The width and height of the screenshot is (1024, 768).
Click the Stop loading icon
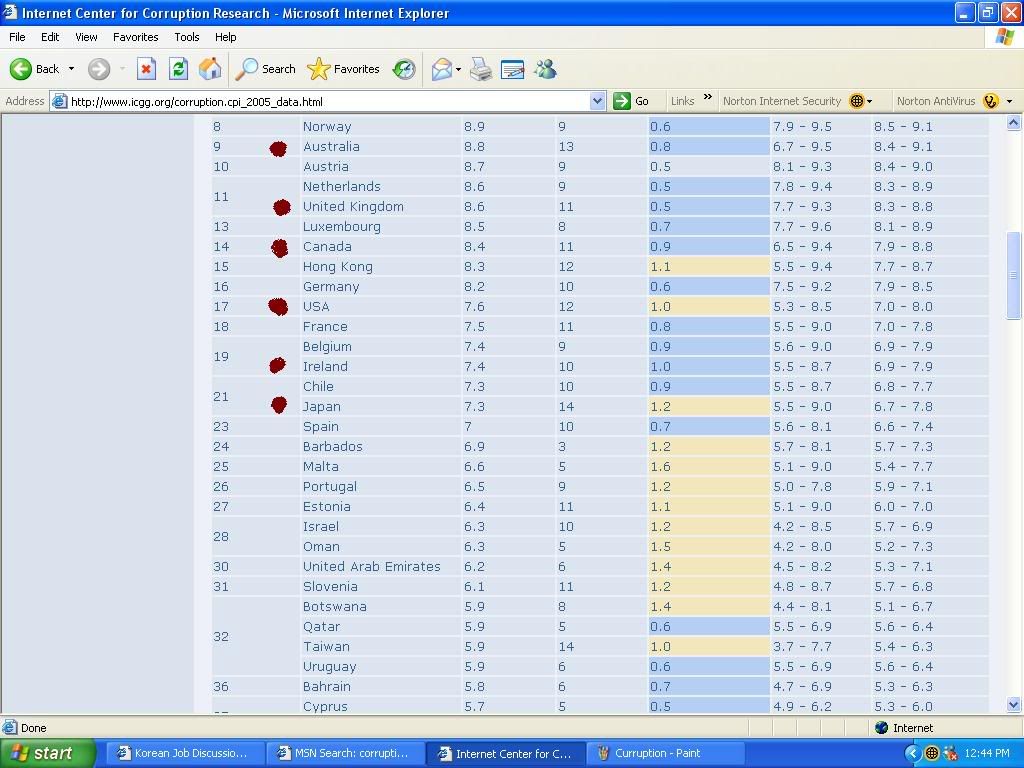pos(146,69)
